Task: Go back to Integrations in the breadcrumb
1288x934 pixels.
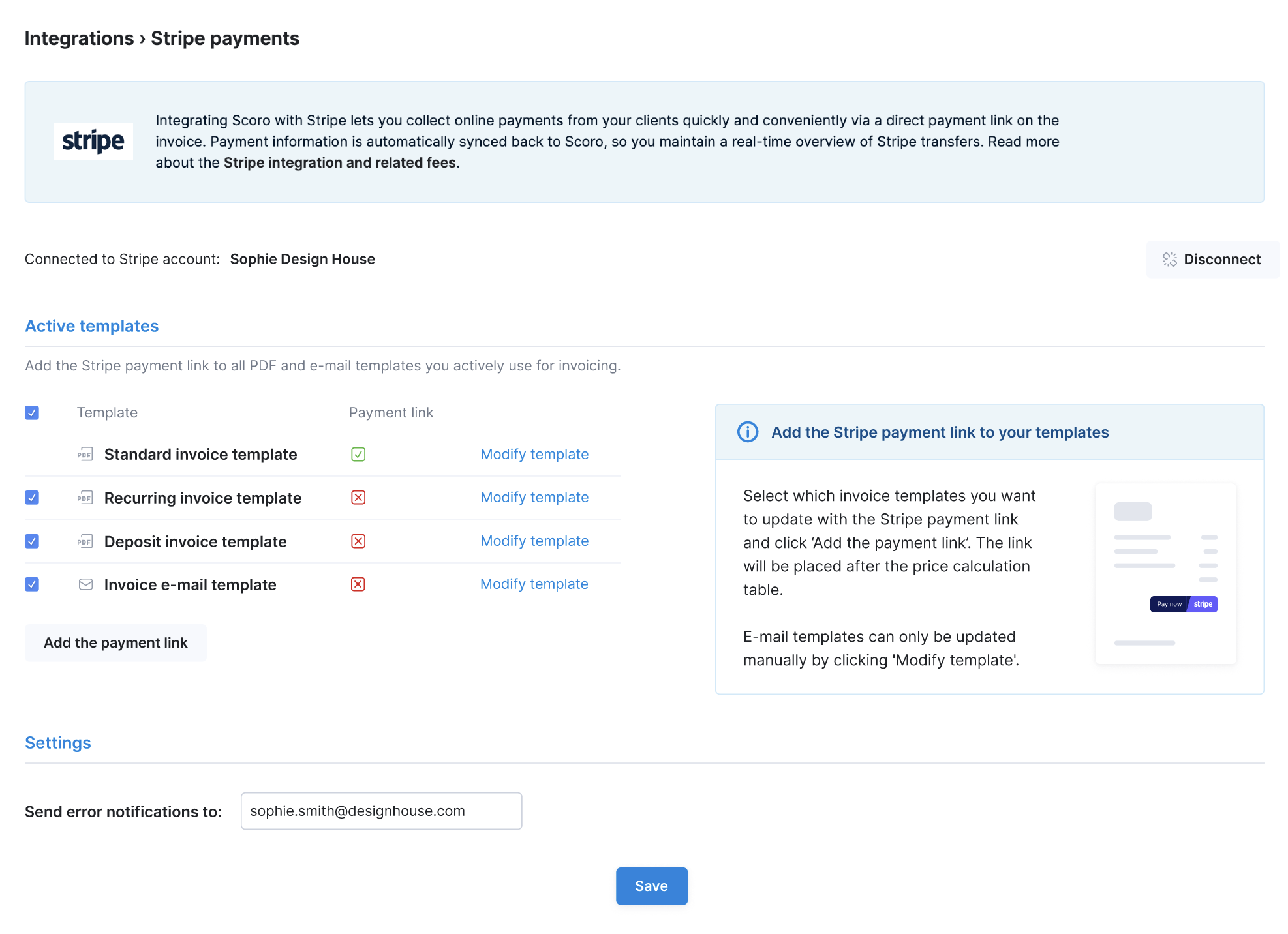Action: pyautogui.click(x=79, y=38)
